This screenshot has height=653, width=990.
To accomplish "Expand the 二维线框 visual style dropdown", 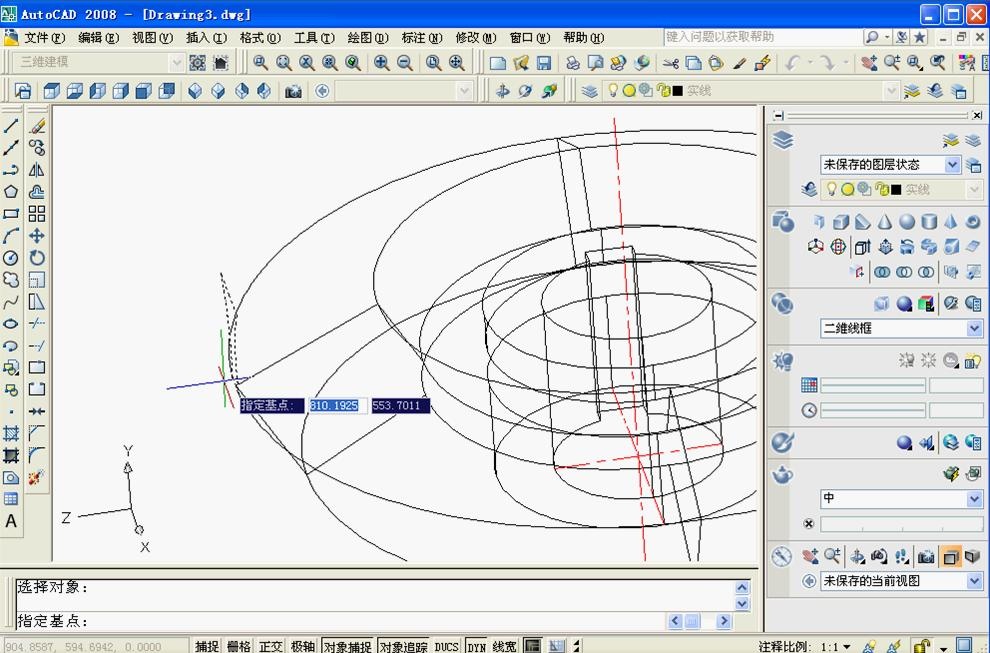I will click(974, 328).
